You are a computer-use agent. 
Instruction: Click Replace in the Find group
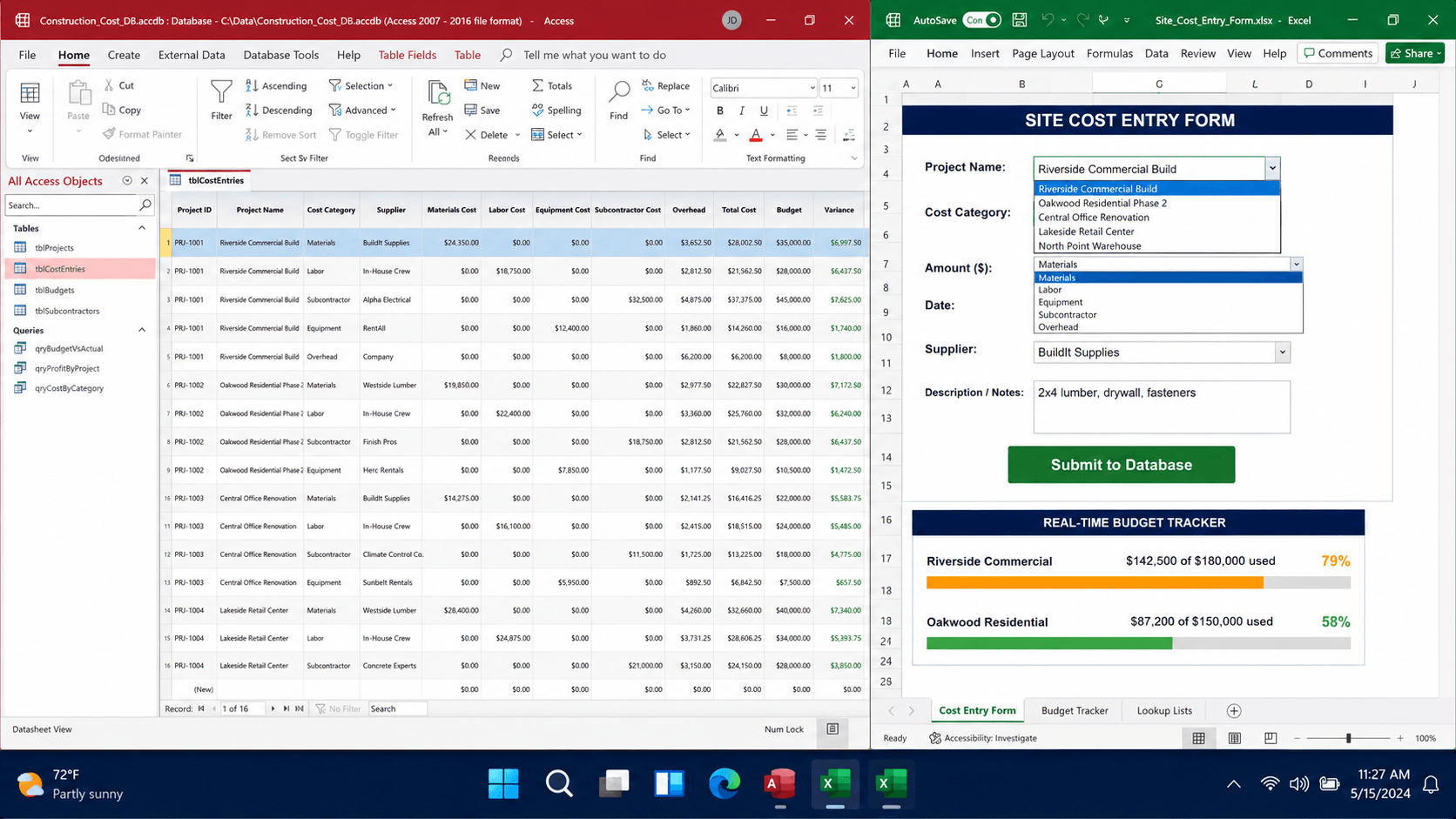(x=666, y=85)
